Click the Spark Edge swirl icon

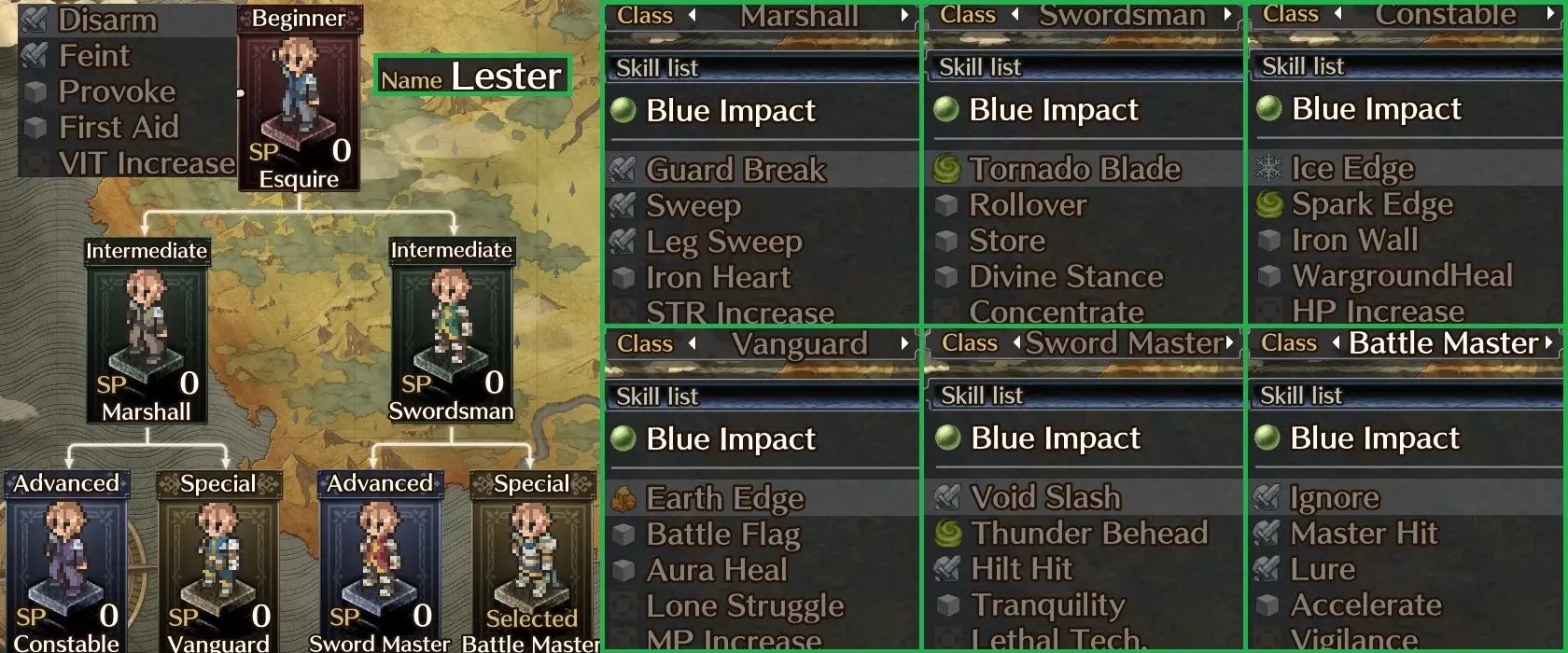[x=1269, y=203]
